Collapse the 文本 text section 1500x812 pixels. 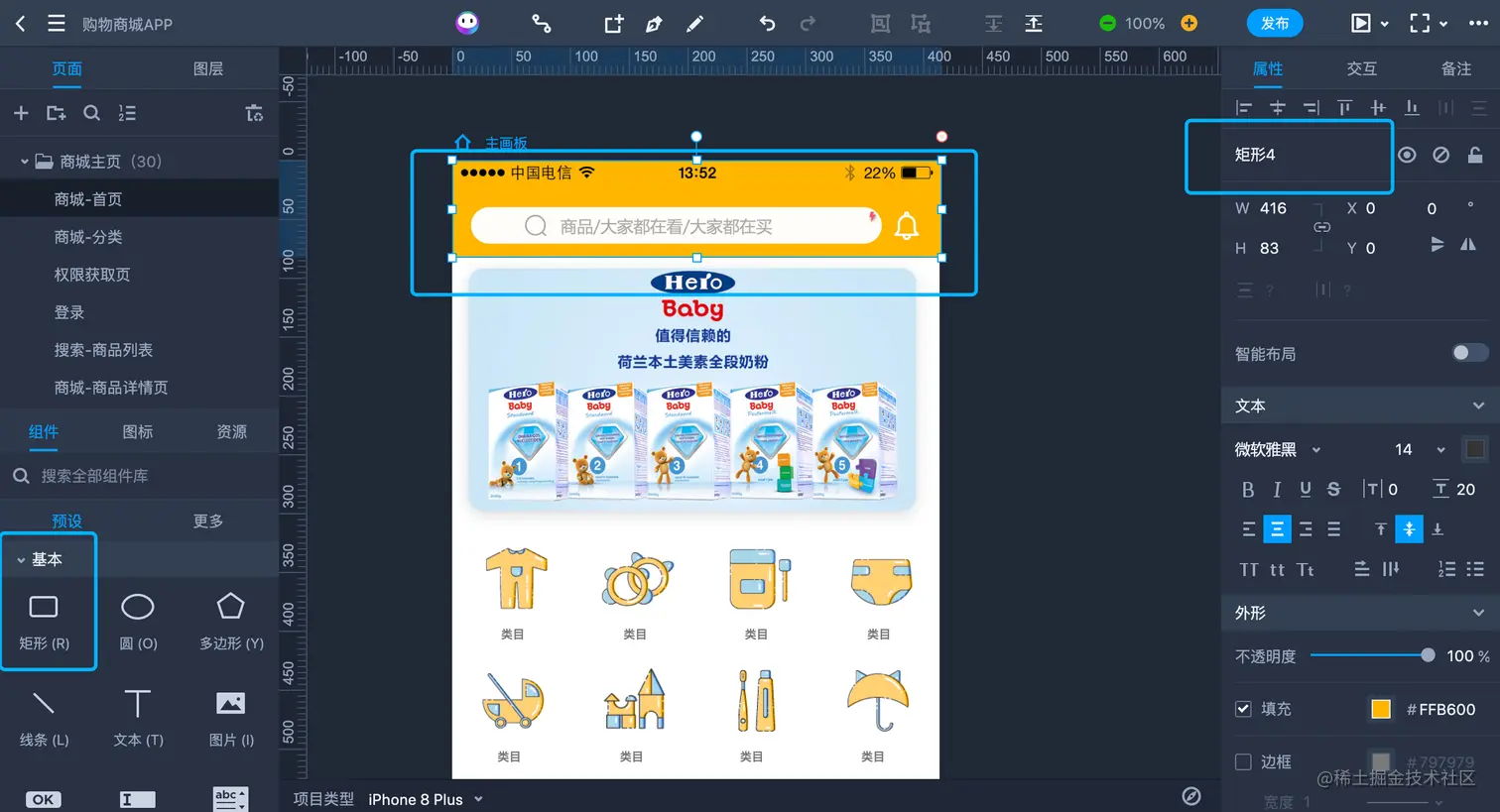[1478, 406]
